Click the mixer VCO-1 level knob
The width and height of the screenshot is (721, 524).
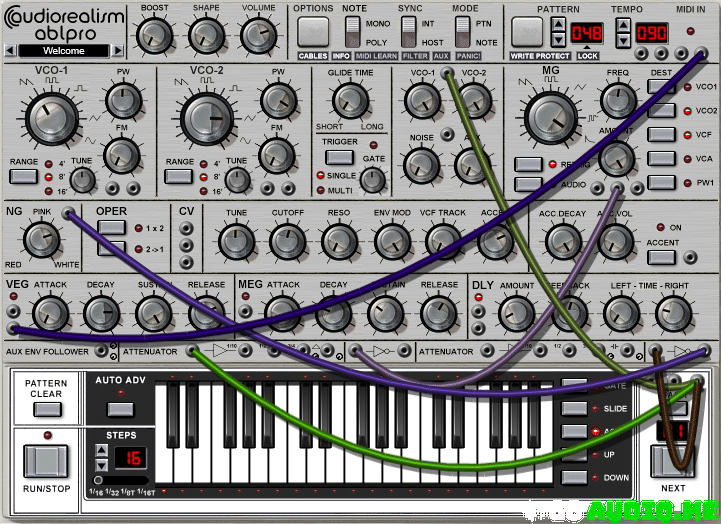[x=422, y=101]
